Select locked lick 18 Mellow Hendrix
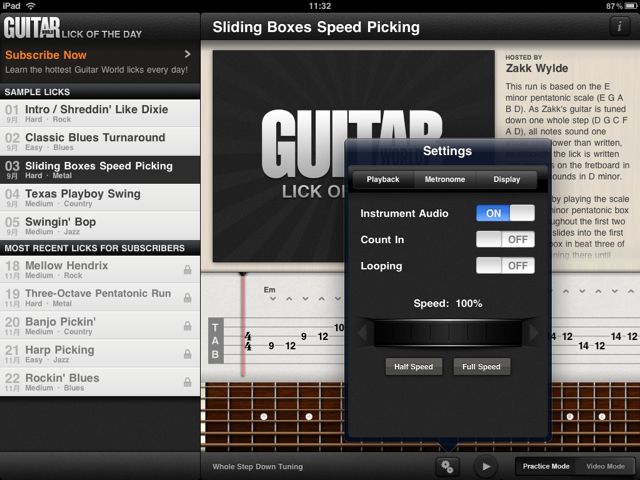Image resolution: width=640 pixels, height=480 pixels. [100, 269]
